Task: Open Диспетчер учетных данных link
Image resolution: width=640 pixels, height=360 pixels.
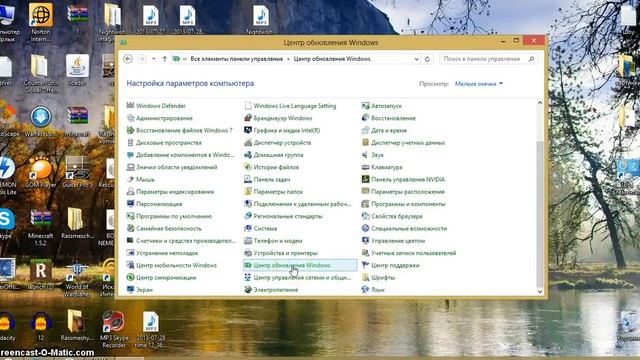Action: 408,142
